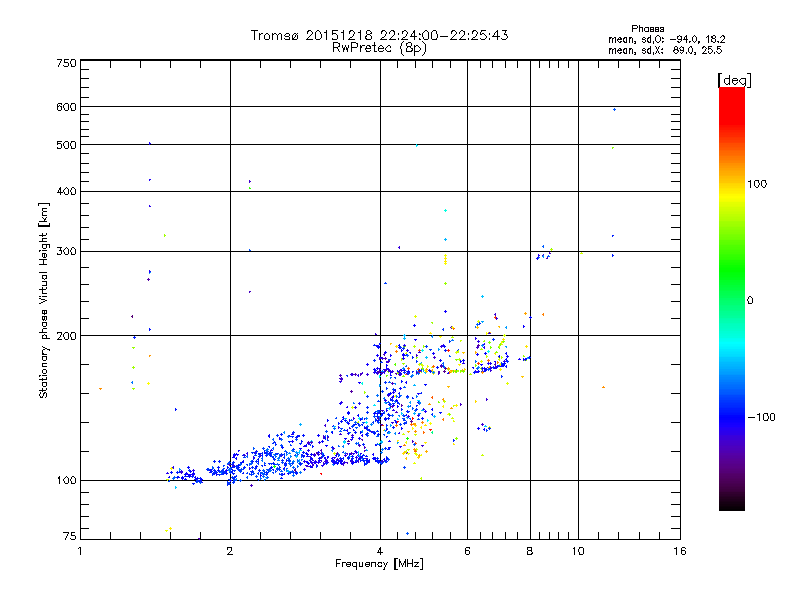Click the colorbar tick label "-100"
The image size is (800, 600).
point(761,417)
